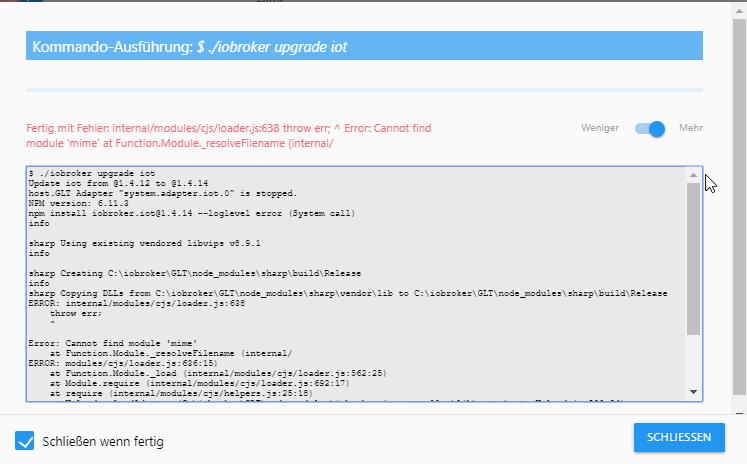The height and width of the screenshot is (464, 747).
Task: Click 'Schließen wenn fertig' label text
Action: point(103,442)
